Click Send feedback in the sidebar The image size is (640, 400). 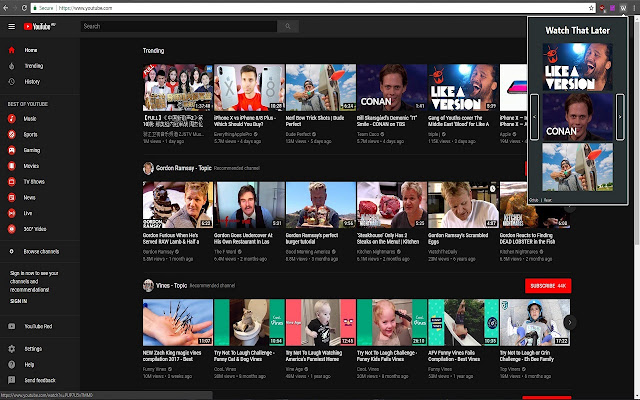pyautogui.click(x=40, y=380)
